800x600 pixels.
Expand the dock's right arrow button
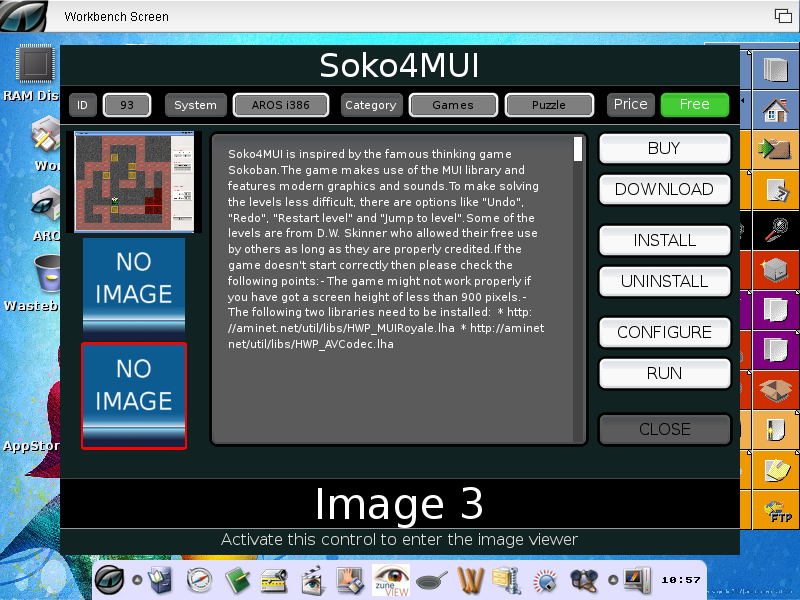click(x=613, y=580)
